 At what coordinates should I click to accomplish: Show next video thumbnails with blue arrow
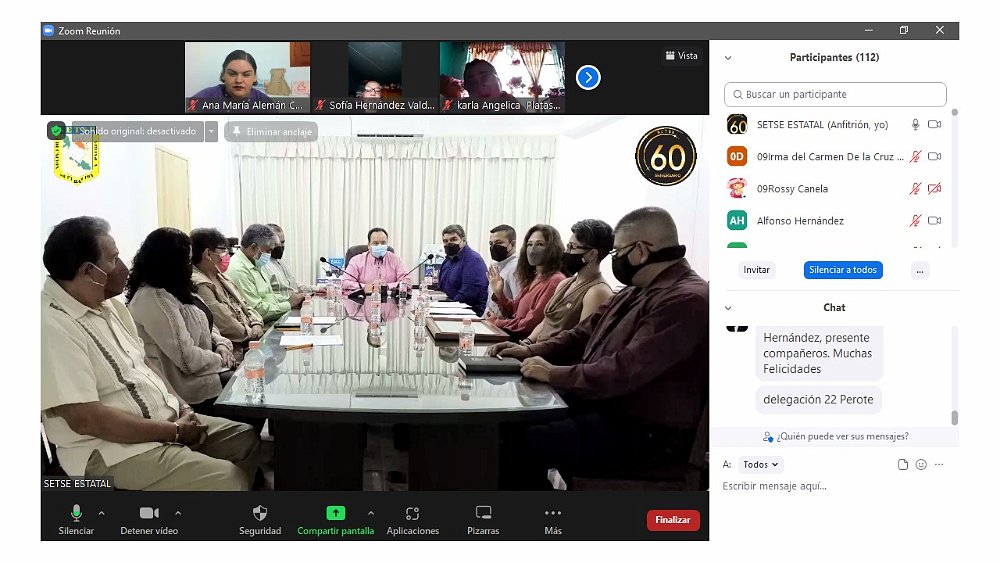point(588,77)
